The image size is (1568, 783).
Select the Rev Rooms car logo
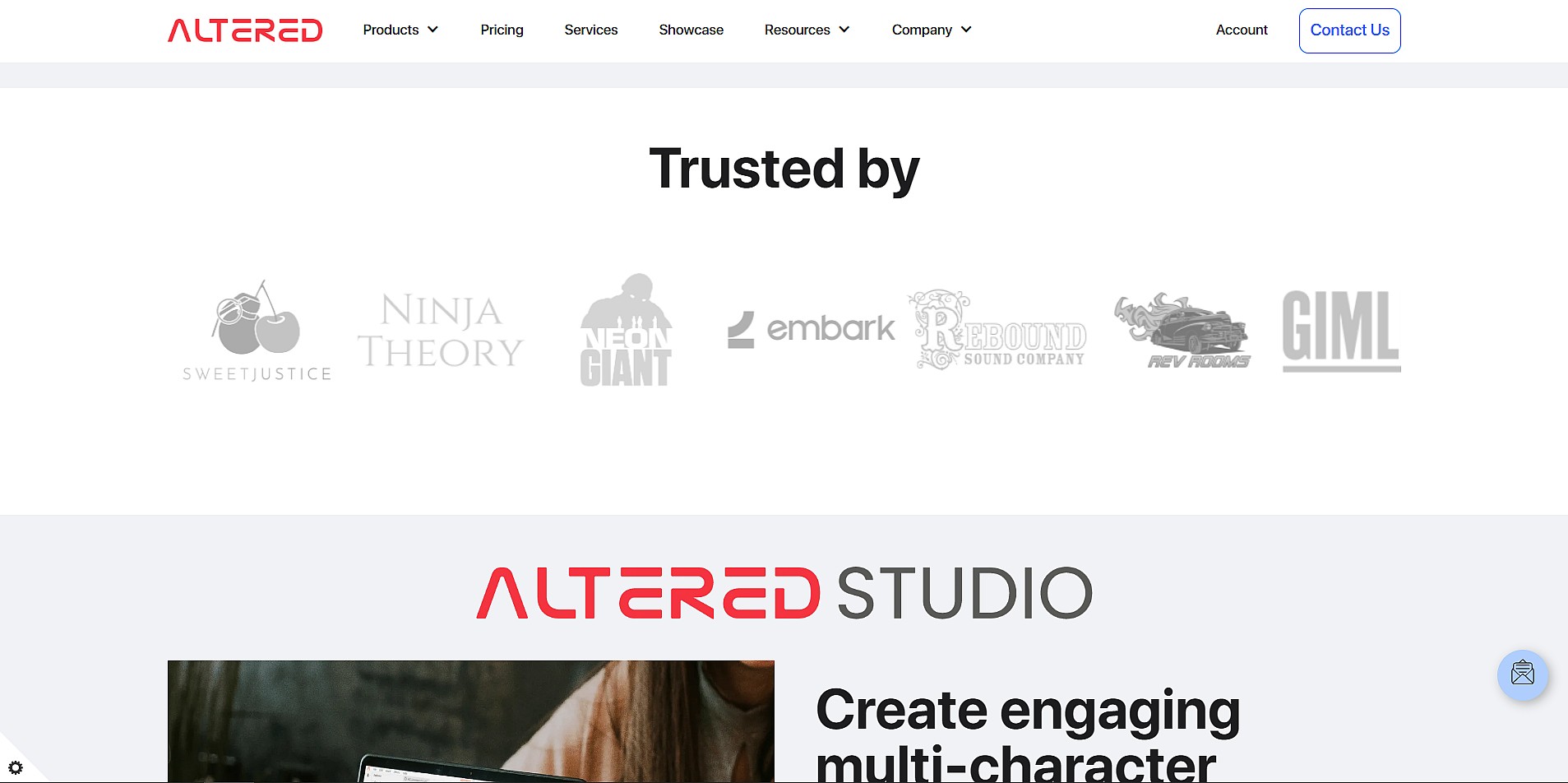[x=1182, y=331]
